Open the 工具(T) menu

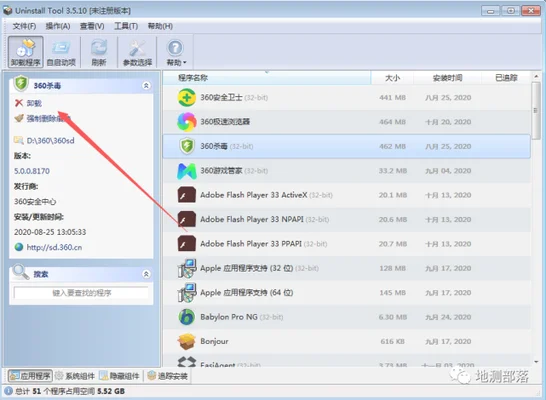pyautogui.click(x=126, y=26)
